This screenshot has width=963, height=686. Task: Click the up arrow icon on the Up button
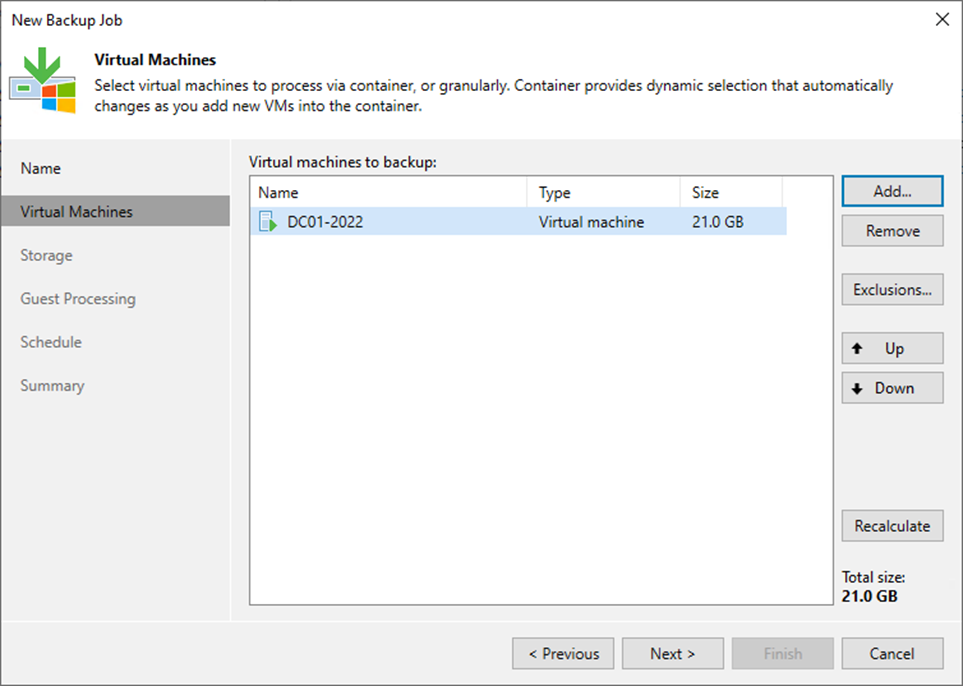pyautogui.click(x=857, y=348)
